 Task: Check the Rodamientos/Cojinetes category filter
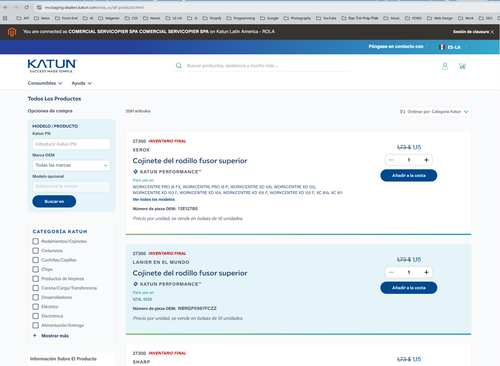[x=36, y=241]
